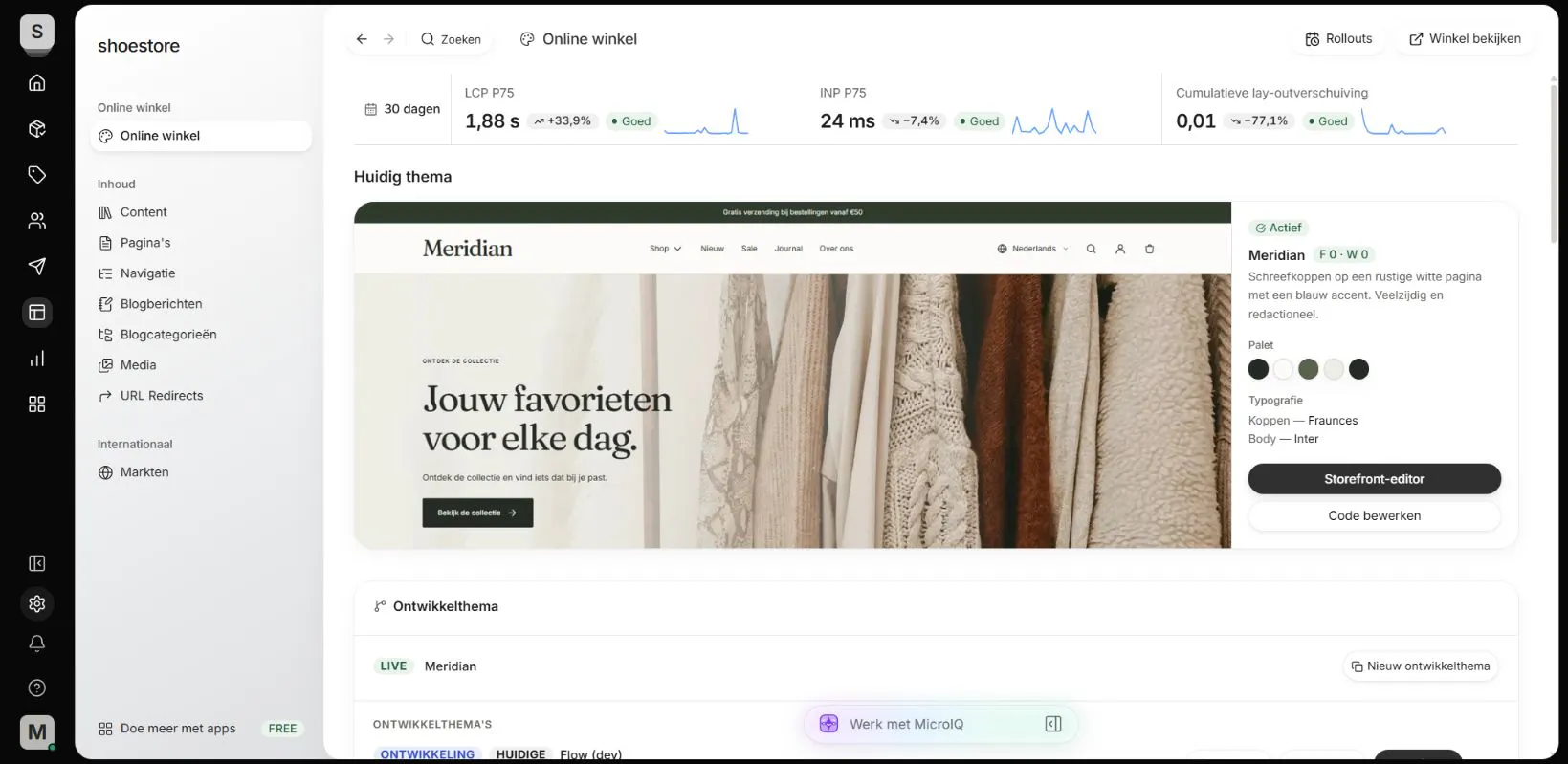Collapse the sidebar using the panel icon

coord(37,563)
